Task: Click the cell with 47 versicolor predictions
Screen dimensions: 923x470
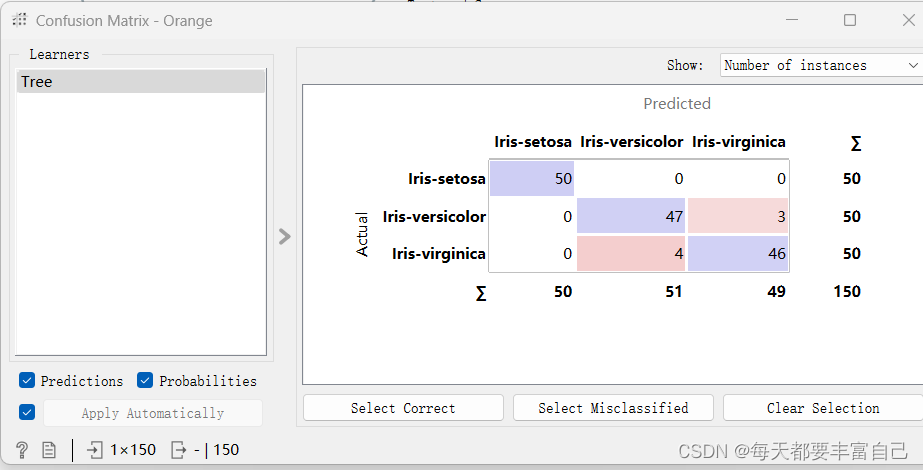Action: (631, 216)
